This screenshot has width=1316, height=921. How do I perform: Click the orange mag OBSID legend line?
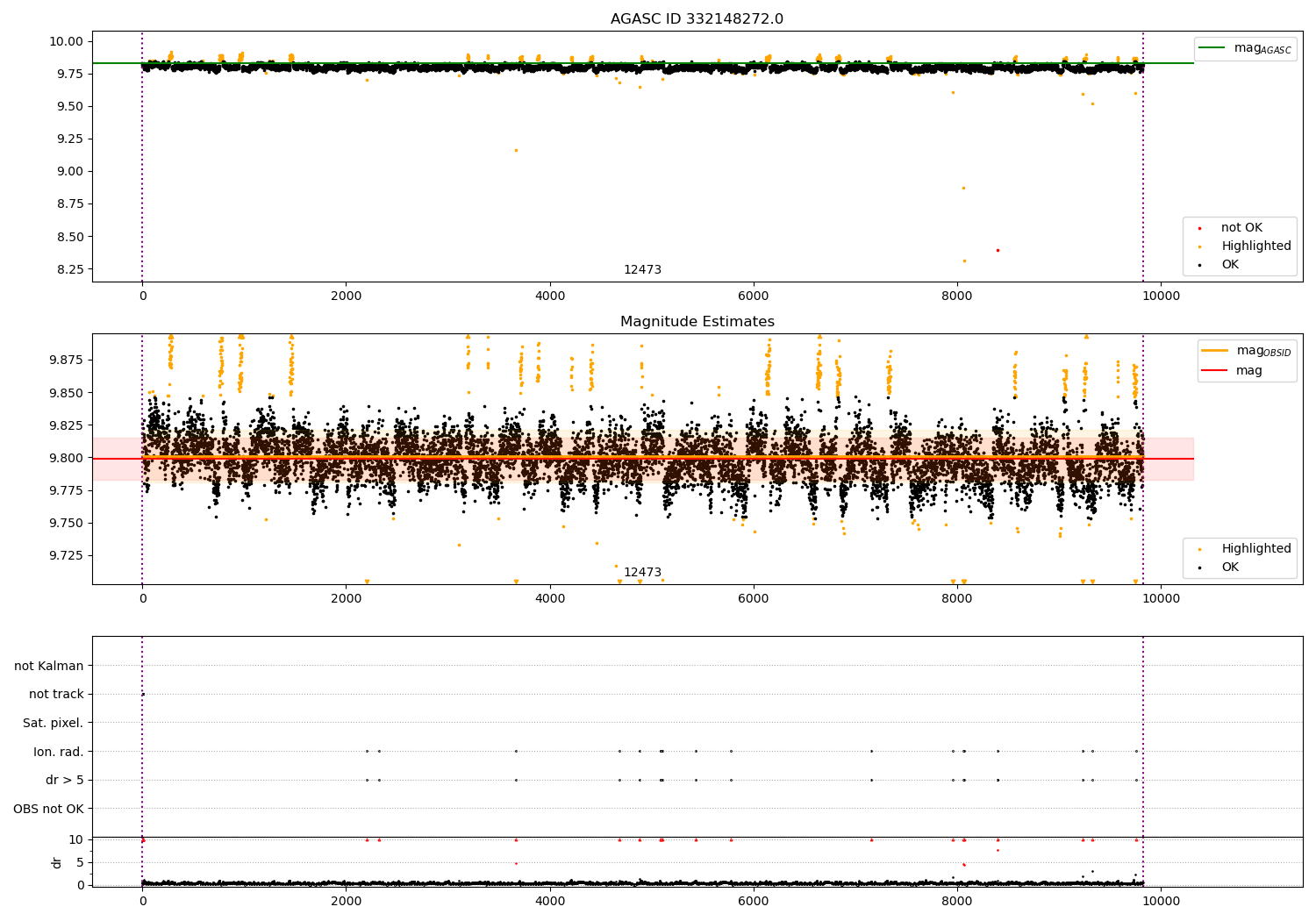tap(1214, 351)
